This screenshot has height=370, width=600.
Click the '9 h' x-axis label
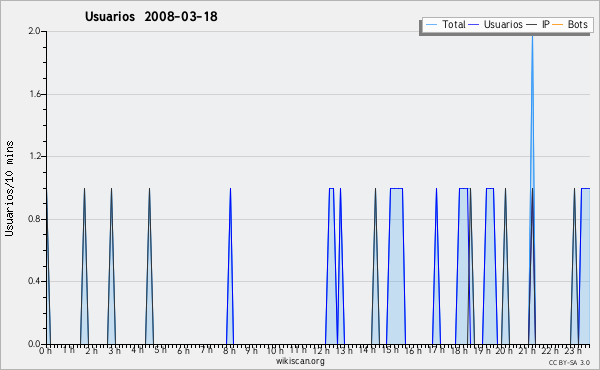pyautogui.click(x=251, y=351)
